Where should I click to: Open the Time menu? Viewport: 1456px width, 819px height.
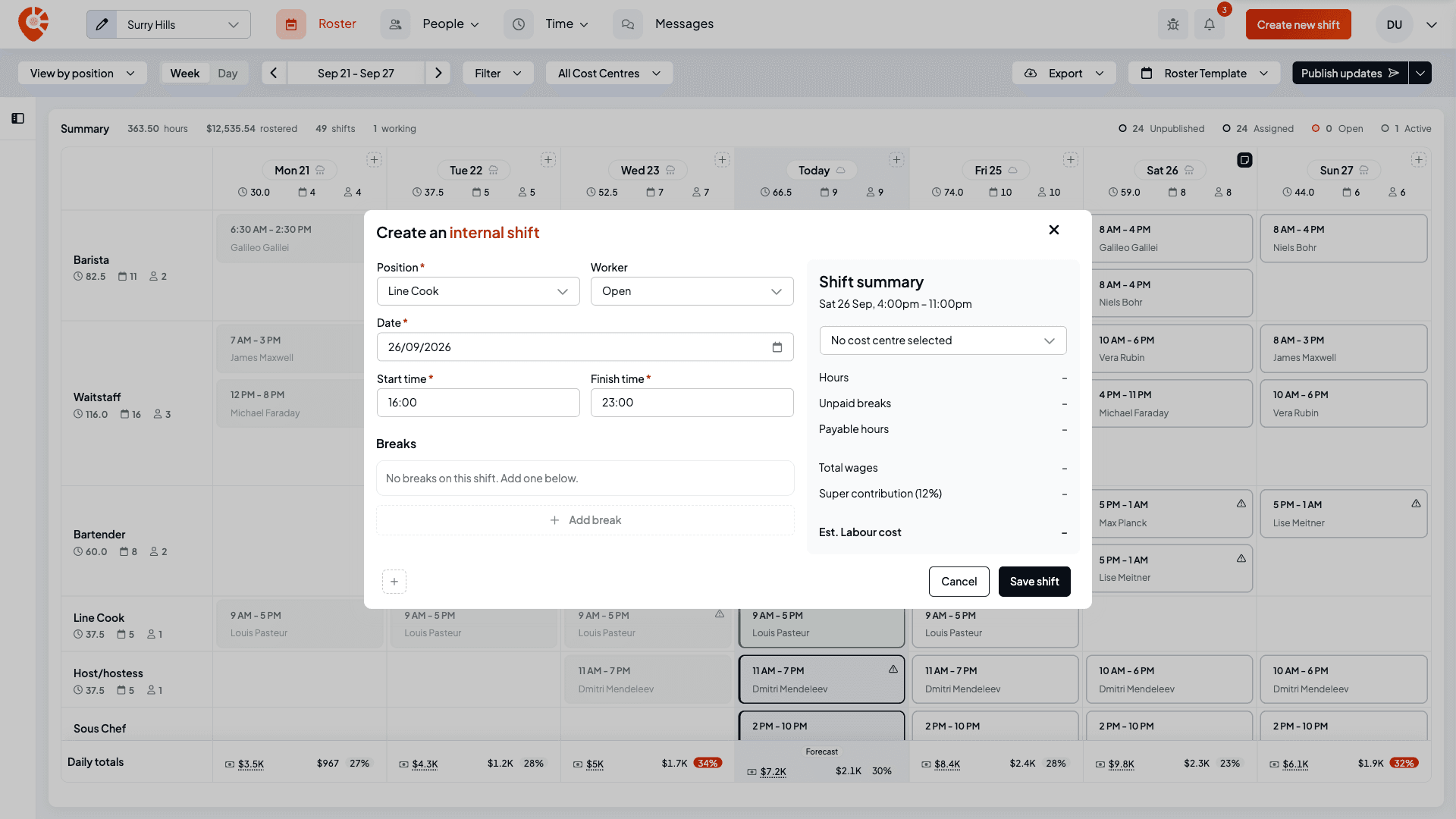click(x=548, y=24)
